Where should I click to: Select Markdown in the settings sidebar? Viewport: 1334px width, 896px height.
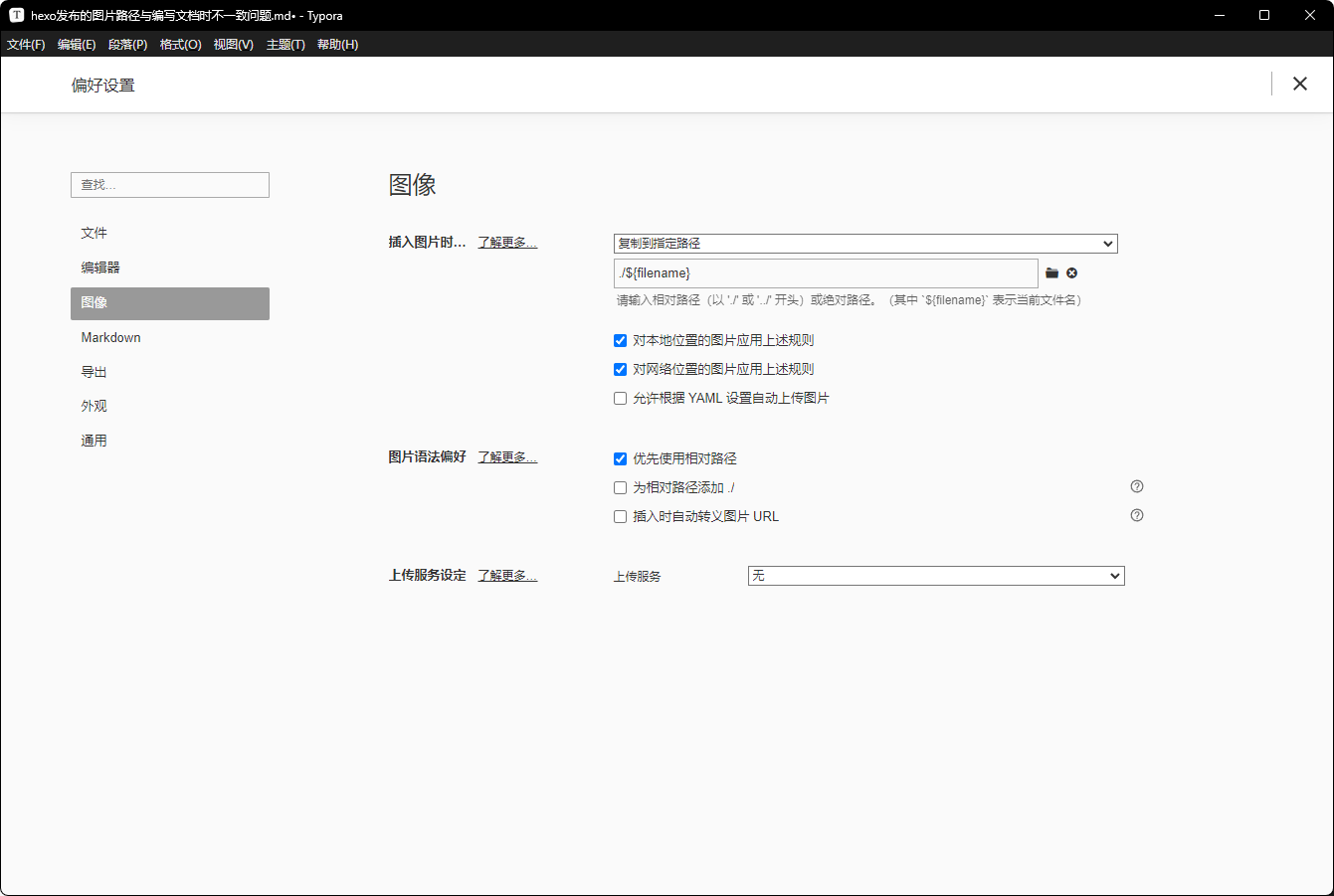click(111, 338)
